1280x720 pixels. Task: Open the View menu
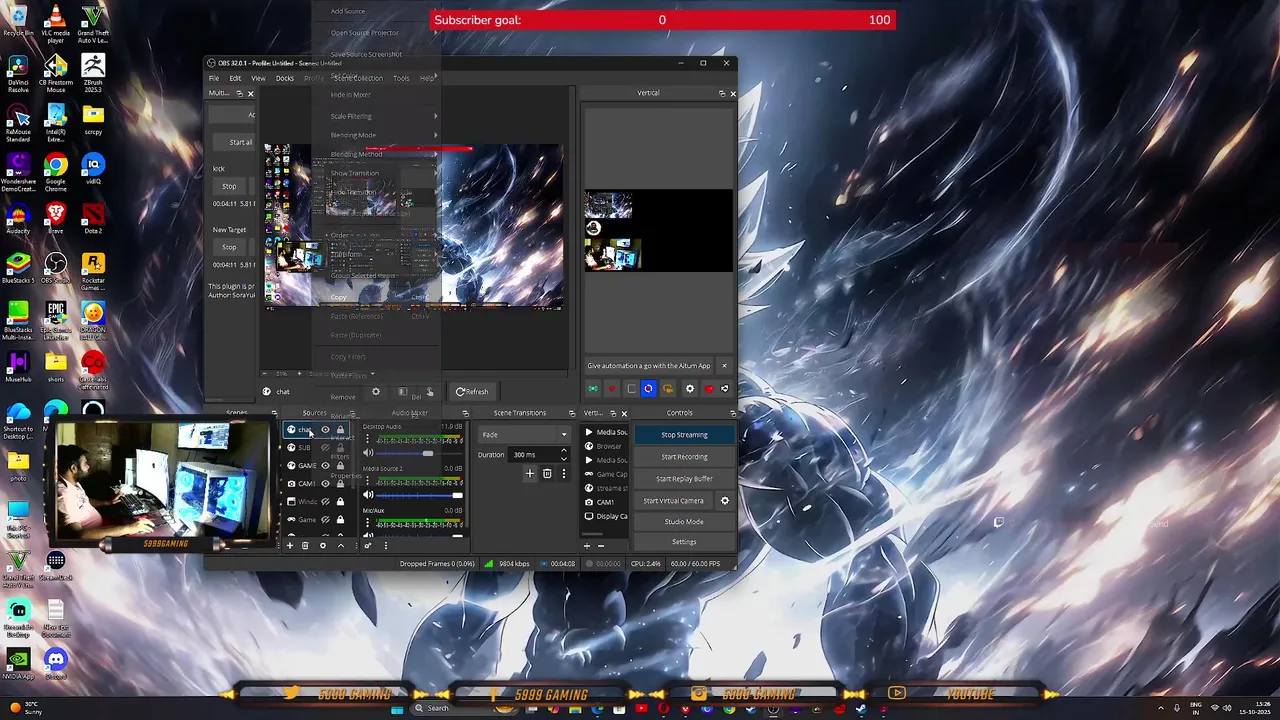coord(258,78)
